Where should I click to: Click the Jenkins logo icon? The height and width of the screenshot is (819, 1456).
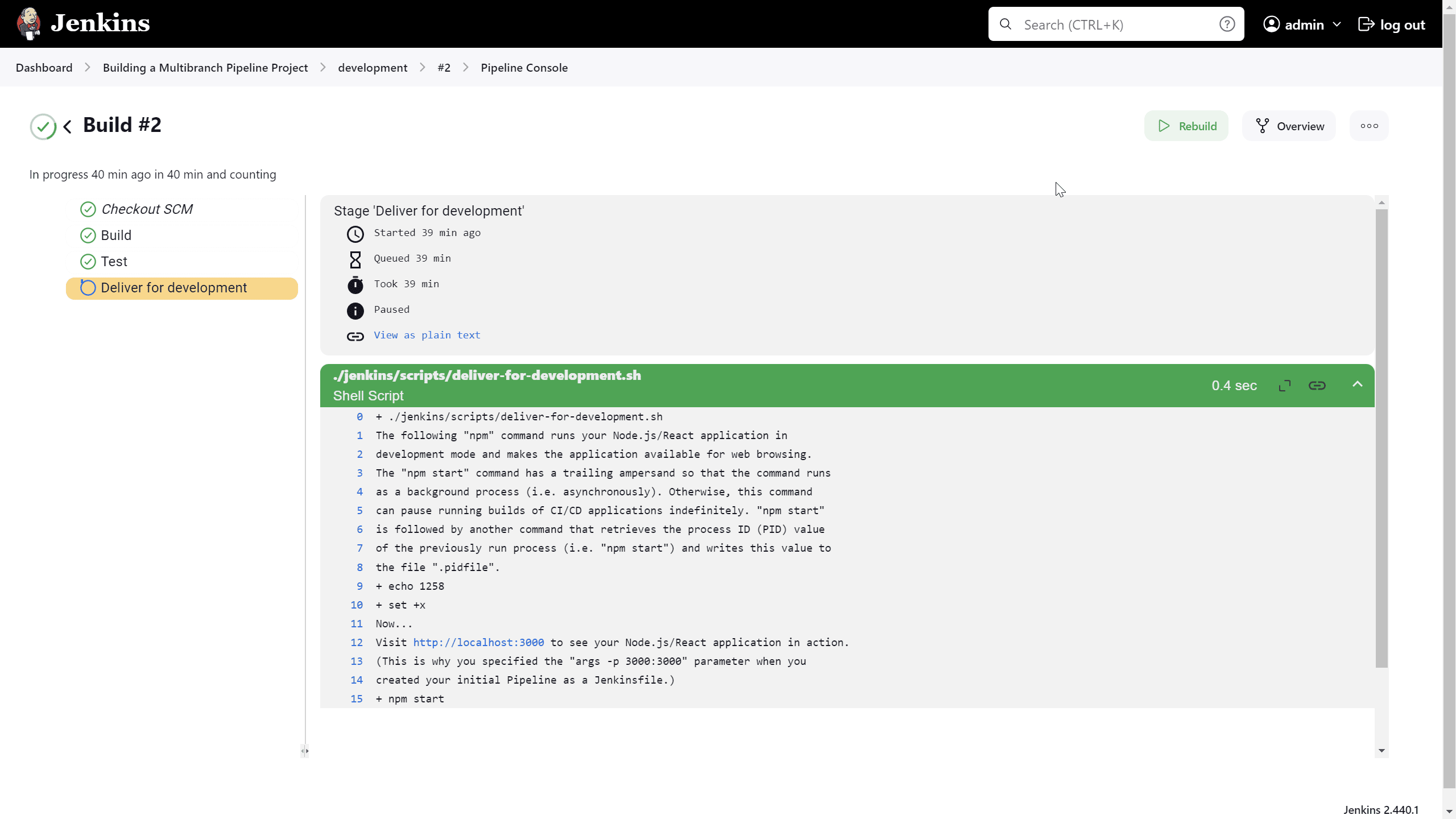tap(28, 23)
